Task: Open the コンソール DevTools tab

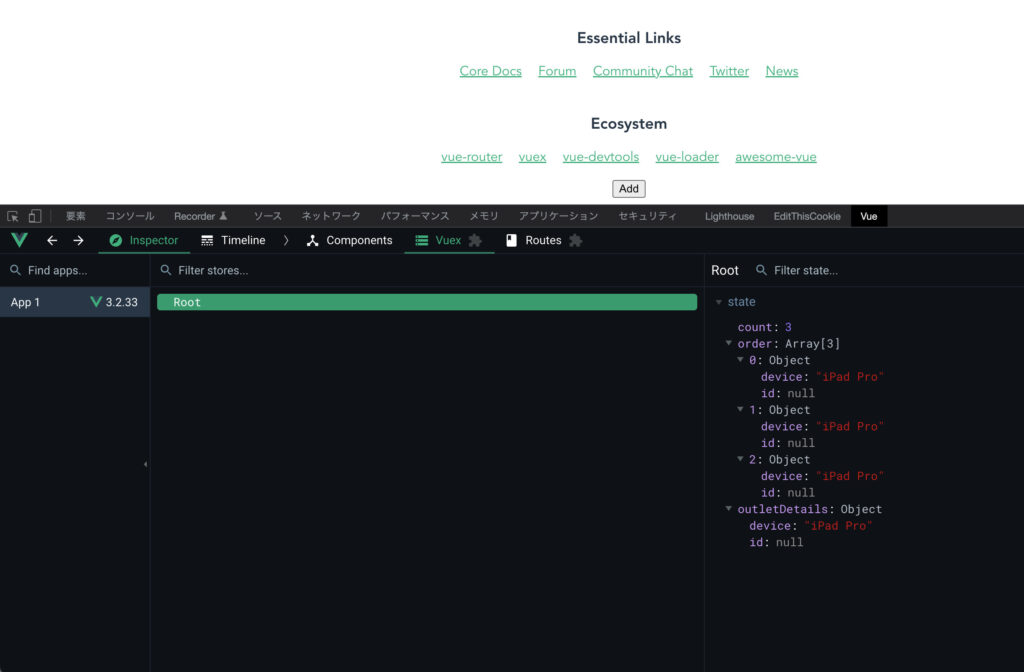Action: point(130,216)
